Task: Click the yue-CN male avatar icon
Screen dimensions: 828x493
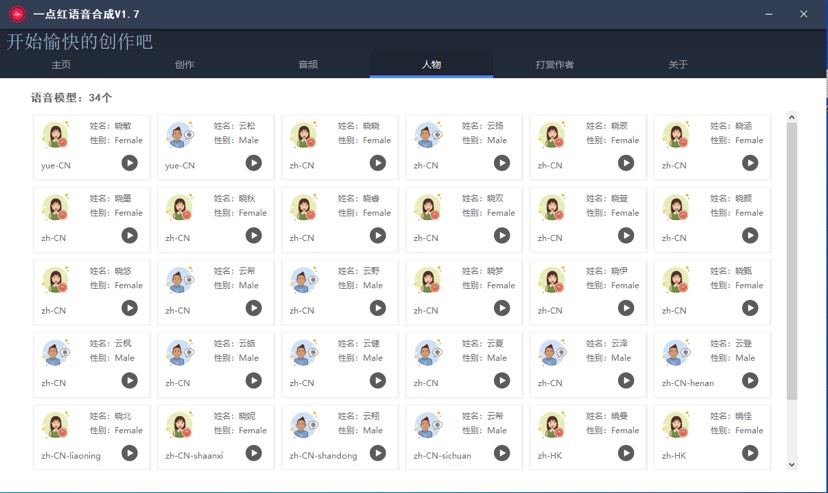Action: coord(180,135)
